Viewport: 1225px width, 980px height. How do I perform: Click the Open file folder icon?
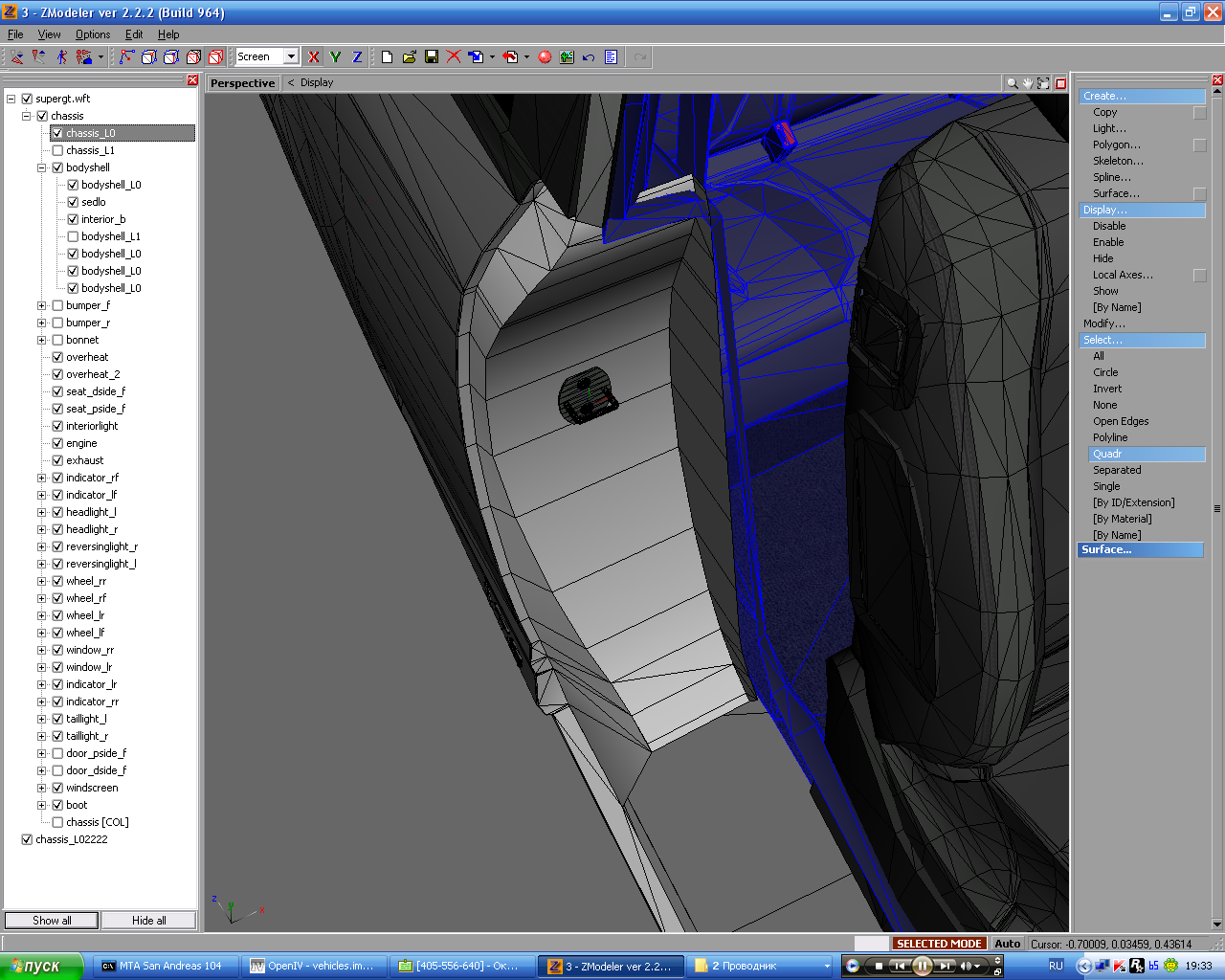[410, 57]
